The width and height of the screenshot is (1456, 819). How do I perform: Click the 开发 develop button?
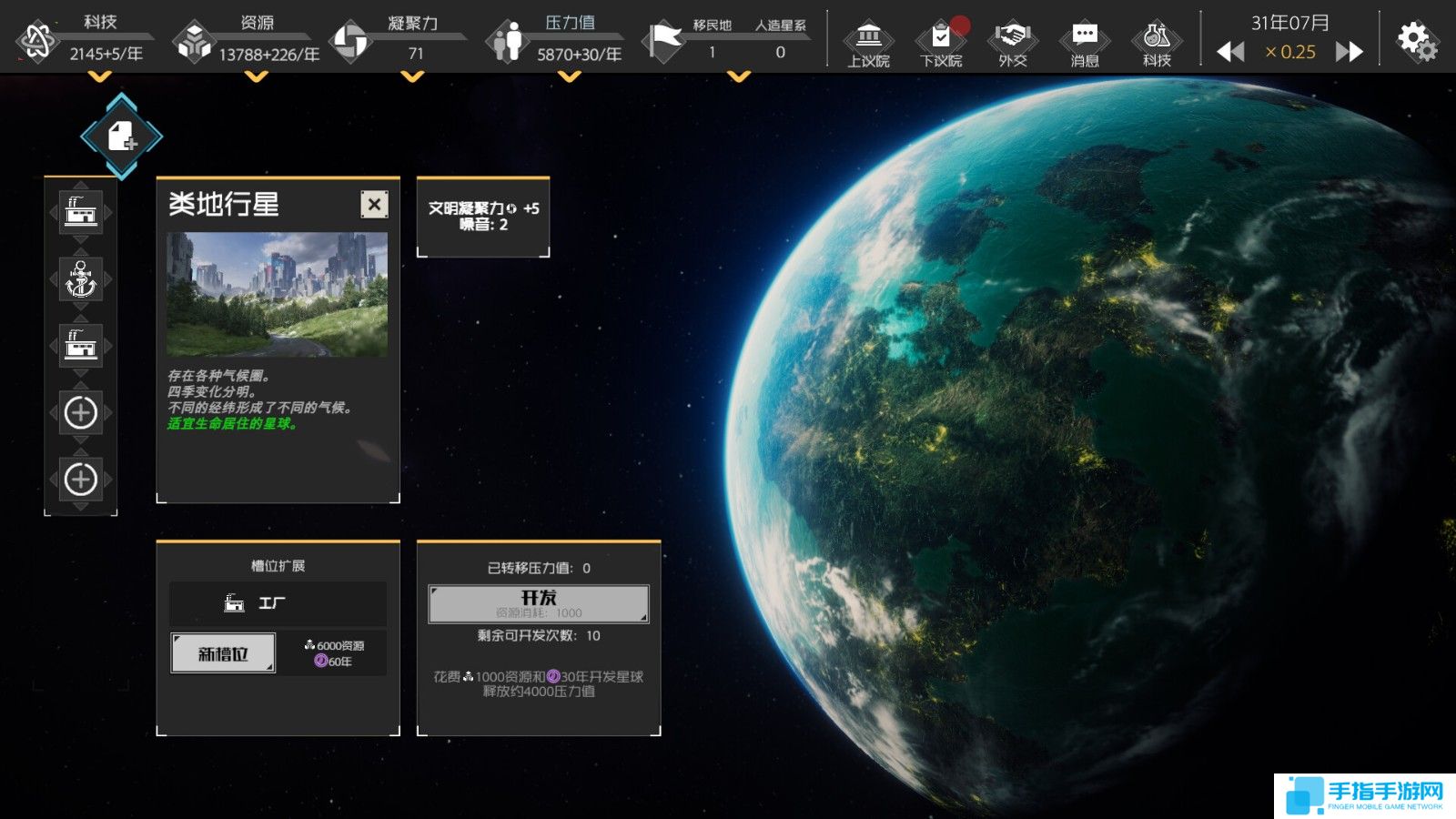539,604
